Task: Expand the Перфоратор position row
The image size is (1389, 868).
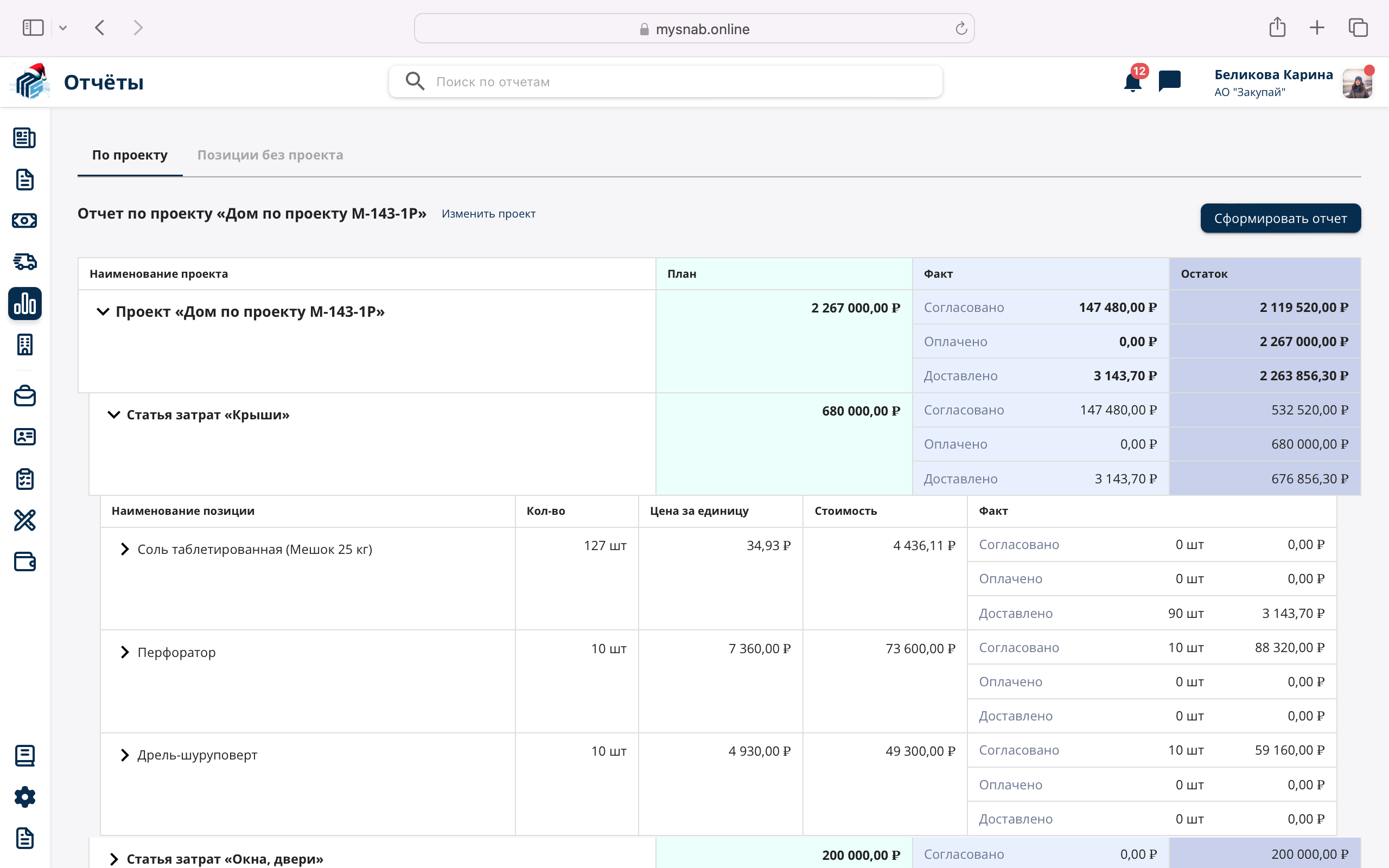Action: point(125,652)
